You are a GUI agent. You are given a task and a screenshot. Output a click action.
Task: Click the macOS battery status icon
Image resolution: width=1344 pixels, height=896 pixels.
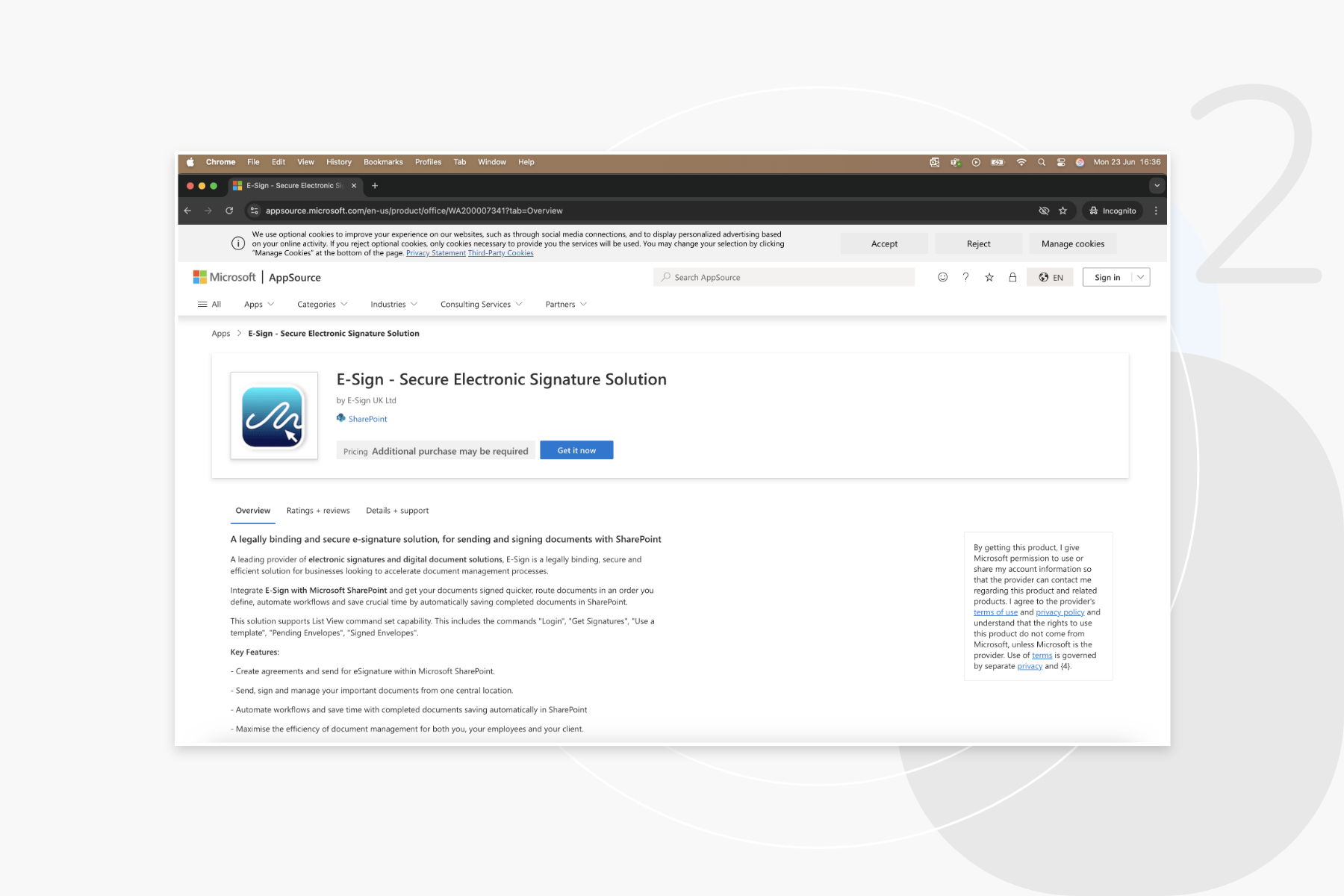pos(998,162)
